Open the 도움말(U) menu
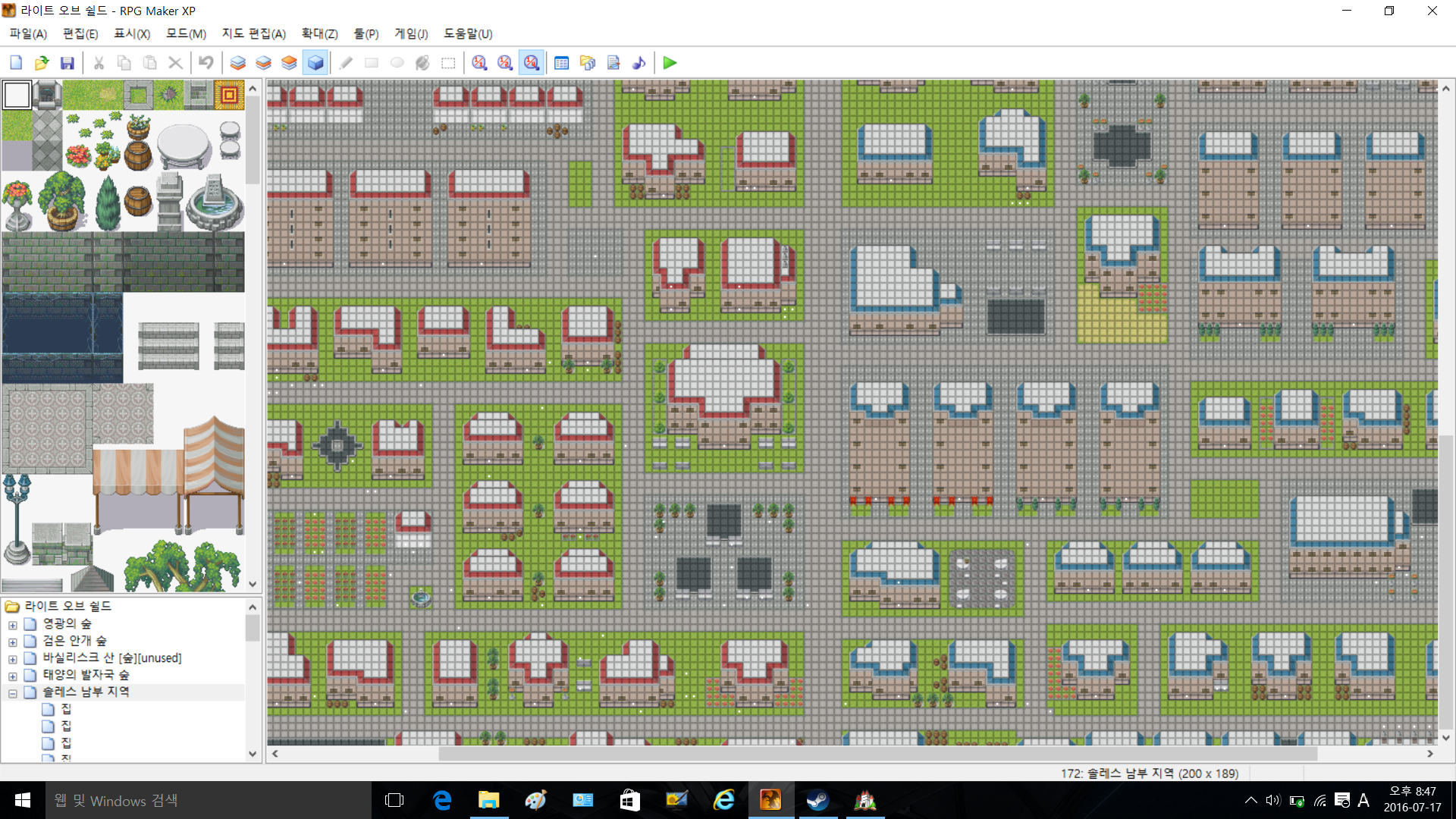 [x=468, y=34]
